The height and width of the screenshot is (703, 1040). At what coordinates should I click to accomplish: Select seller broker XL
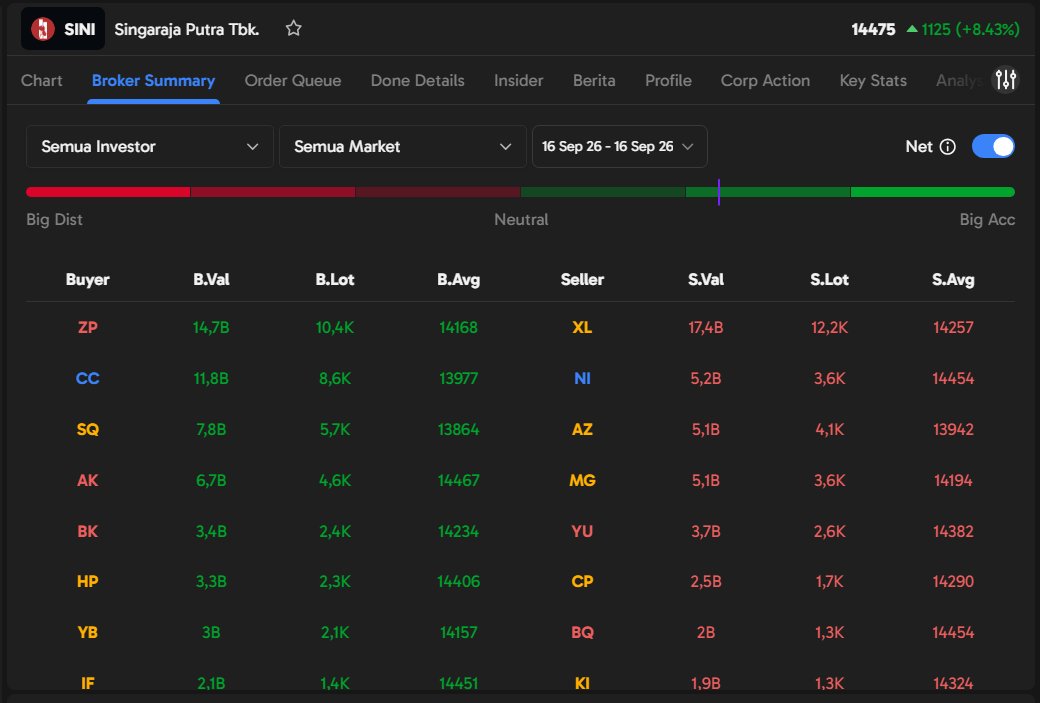pyautogui.click(x=582, y=327)
